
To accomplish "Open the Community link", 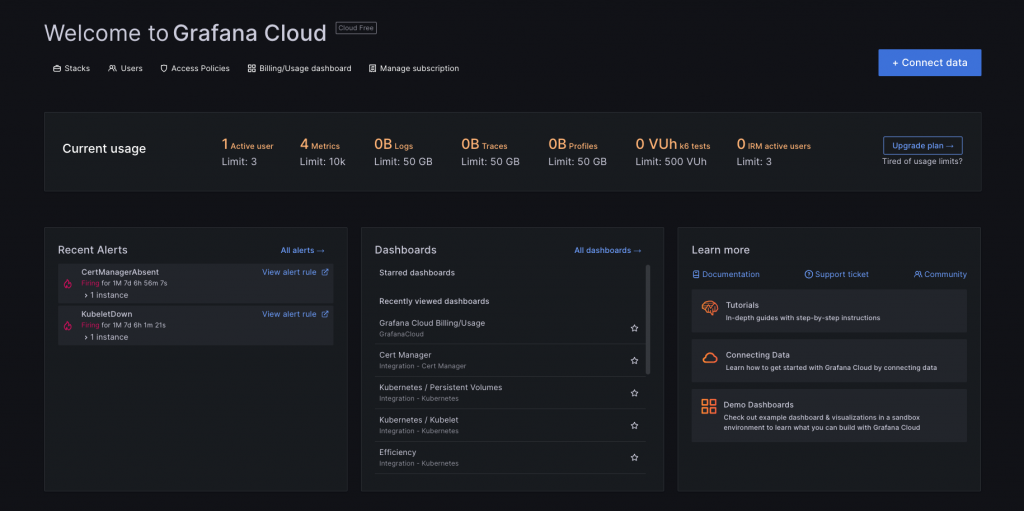I will click(940, 274).
